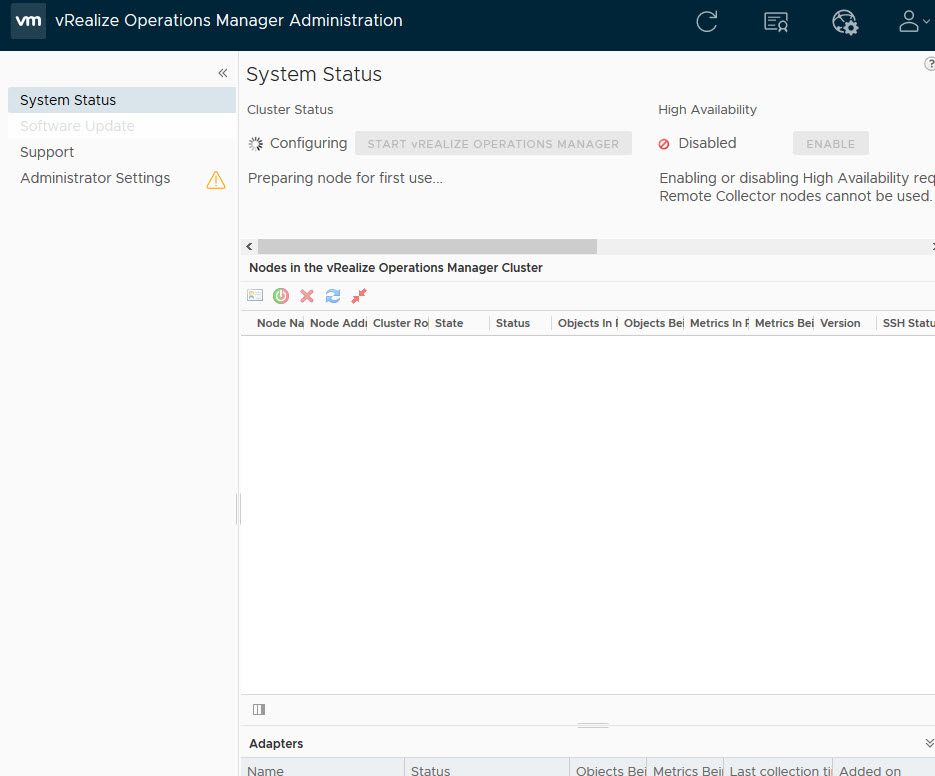
Task: Click the red arrows icon in nodes toolbar
Action: coord(359,296)
